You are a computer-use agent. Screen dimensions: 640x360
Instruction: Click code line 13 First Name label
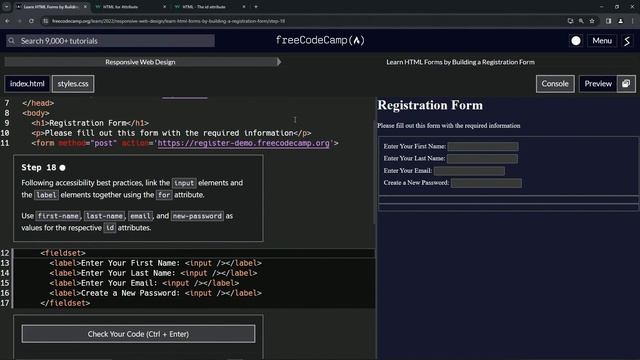coord(156,263)
